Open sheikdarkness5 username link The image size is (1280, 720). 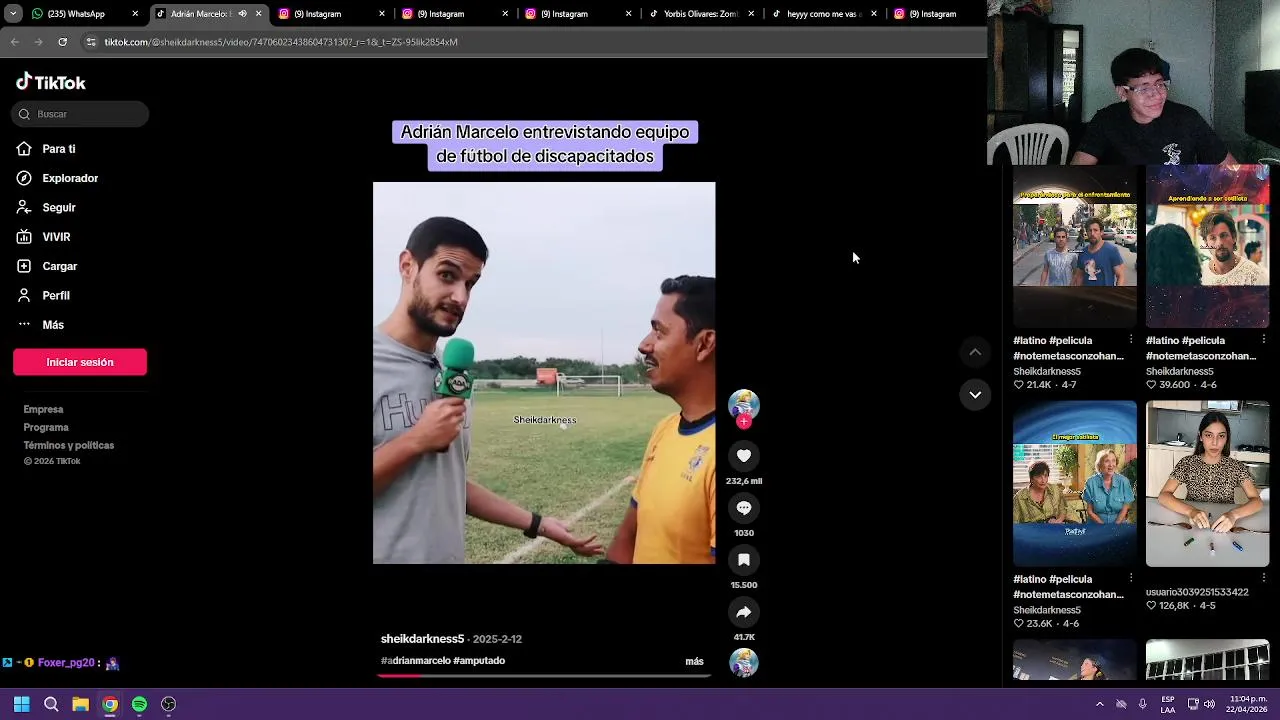[422, 639]
